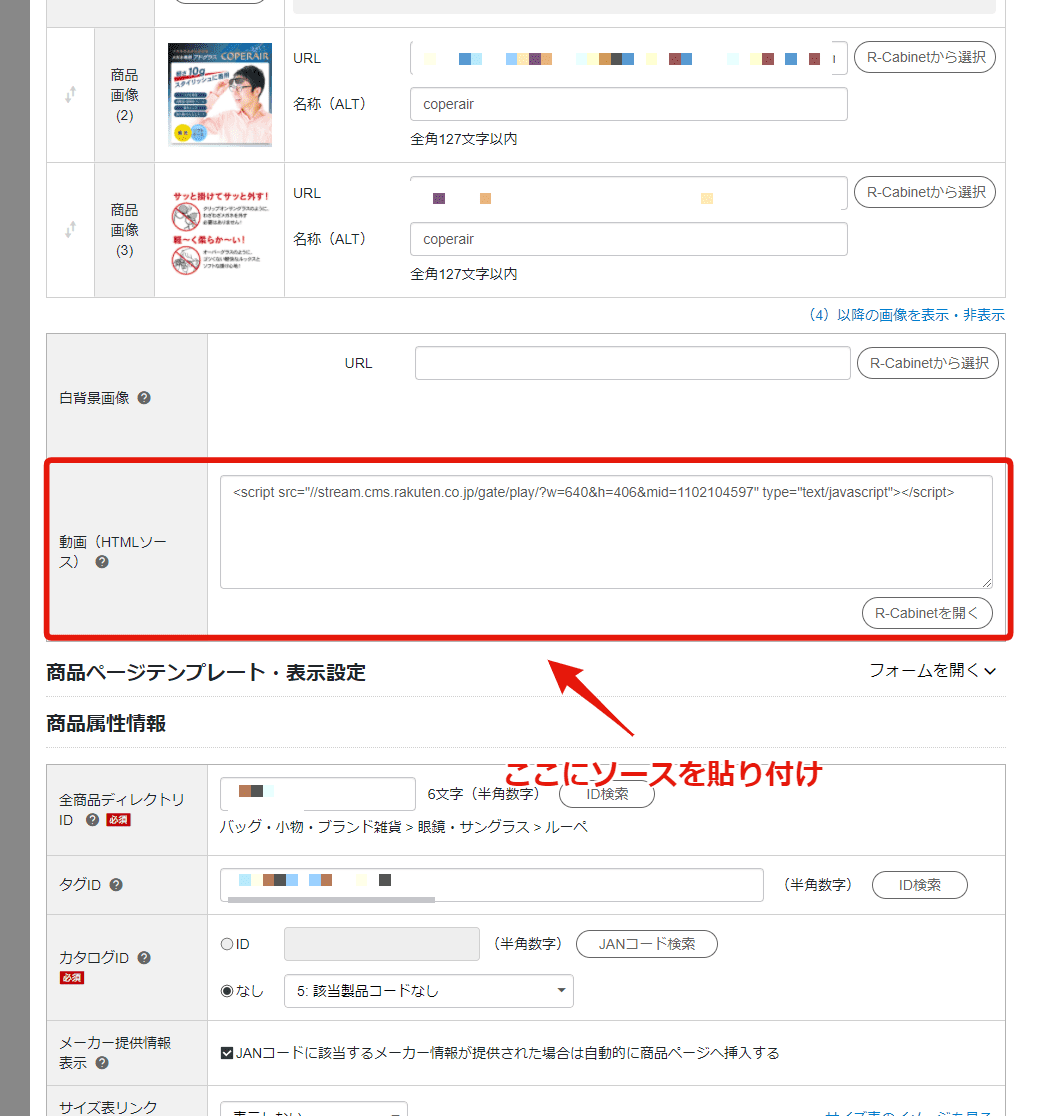Toggle the JANコード maker info auto-insert checkbox

click(227, 1053)
